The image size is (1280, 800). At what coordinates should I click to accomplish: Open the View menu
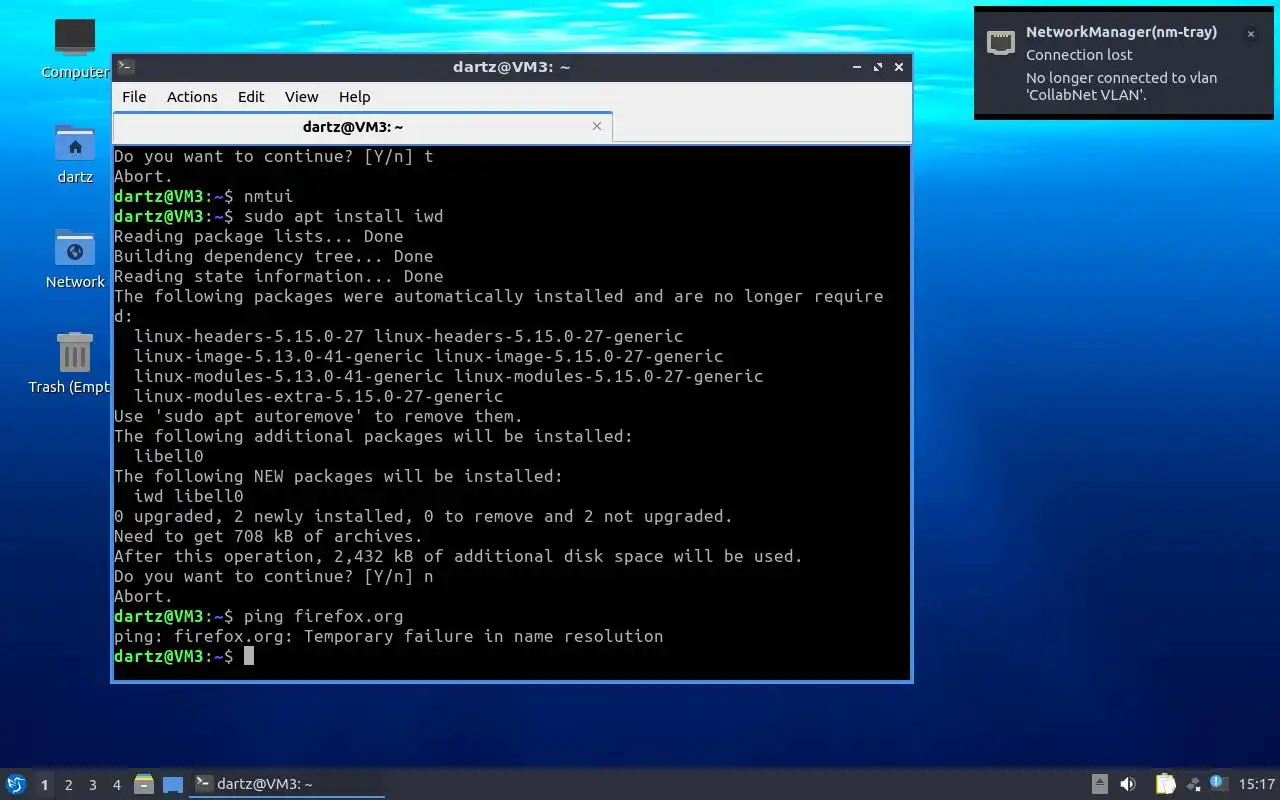301,97
